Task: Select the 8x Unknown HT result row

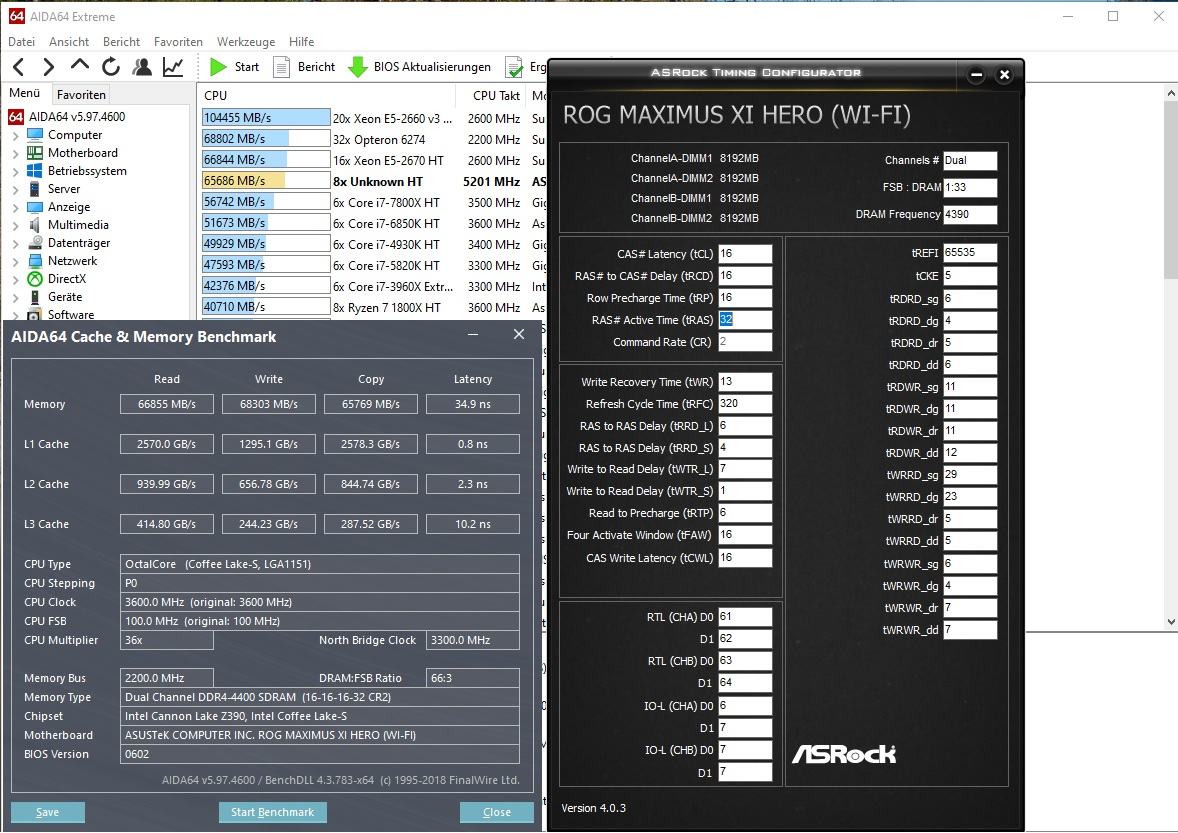Action: 373,181
